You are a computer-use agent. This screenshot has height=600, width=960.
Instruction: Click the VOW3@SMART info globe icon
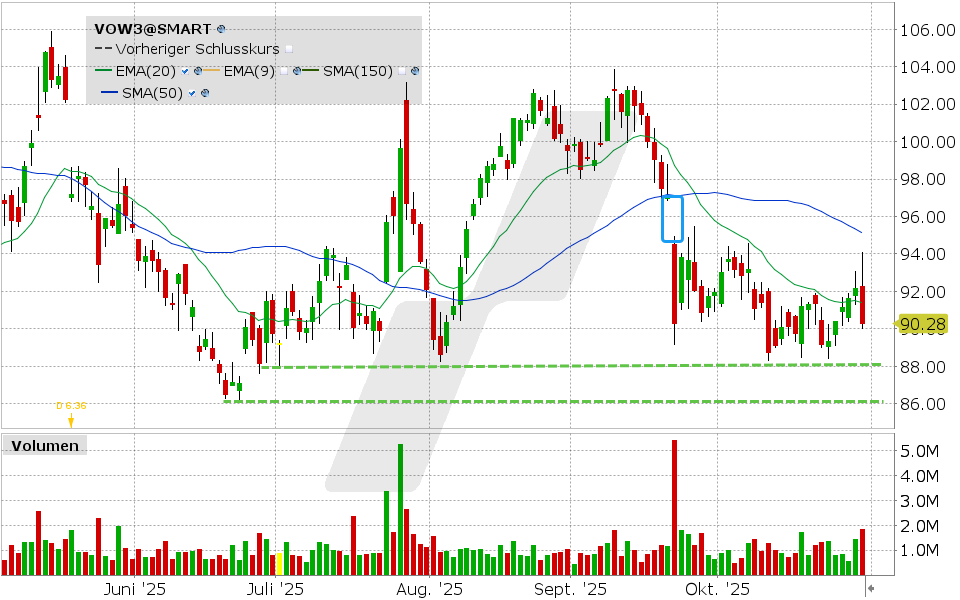[x=220, y=29]
